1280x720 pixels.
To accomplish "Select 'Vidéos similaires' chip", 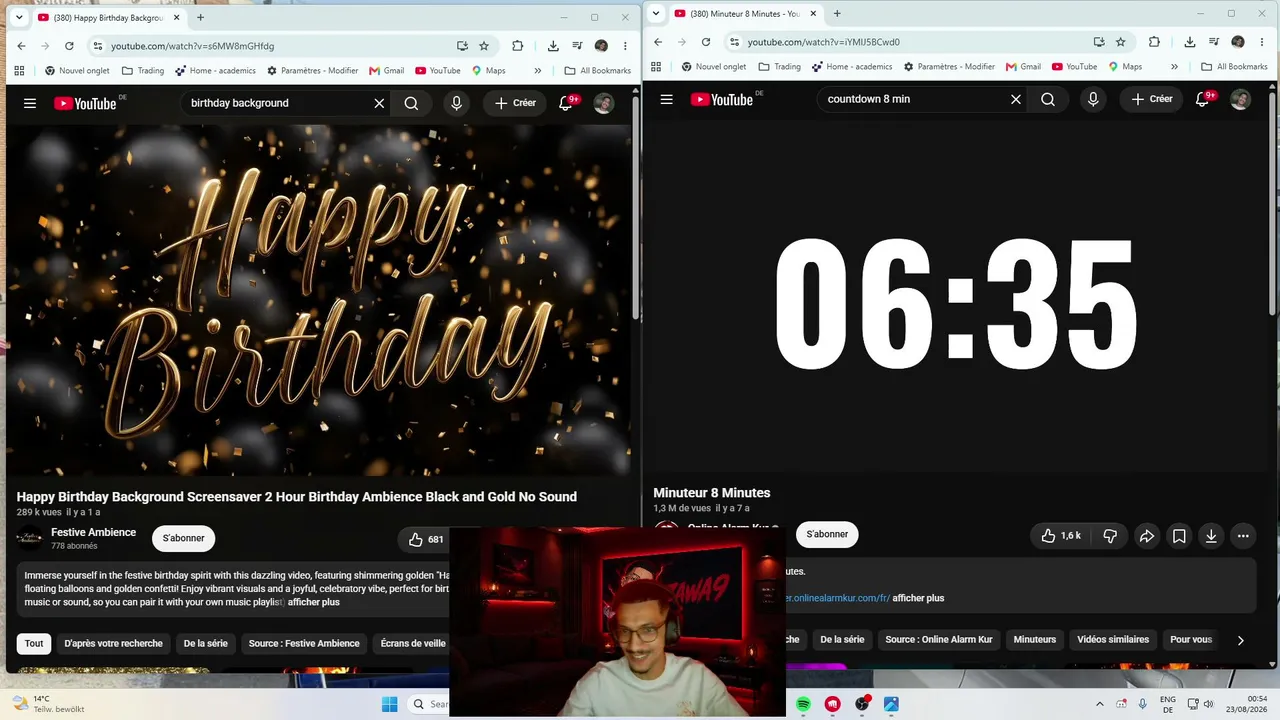I will click(x=1113, y=640).
